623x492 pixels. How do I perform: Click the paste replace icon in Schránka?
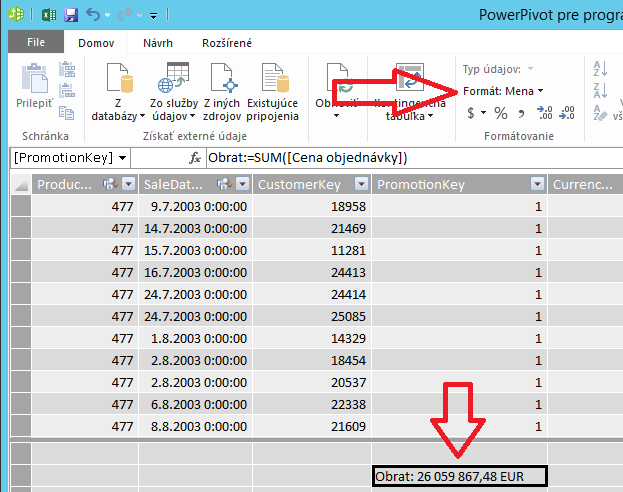point(67,91)
